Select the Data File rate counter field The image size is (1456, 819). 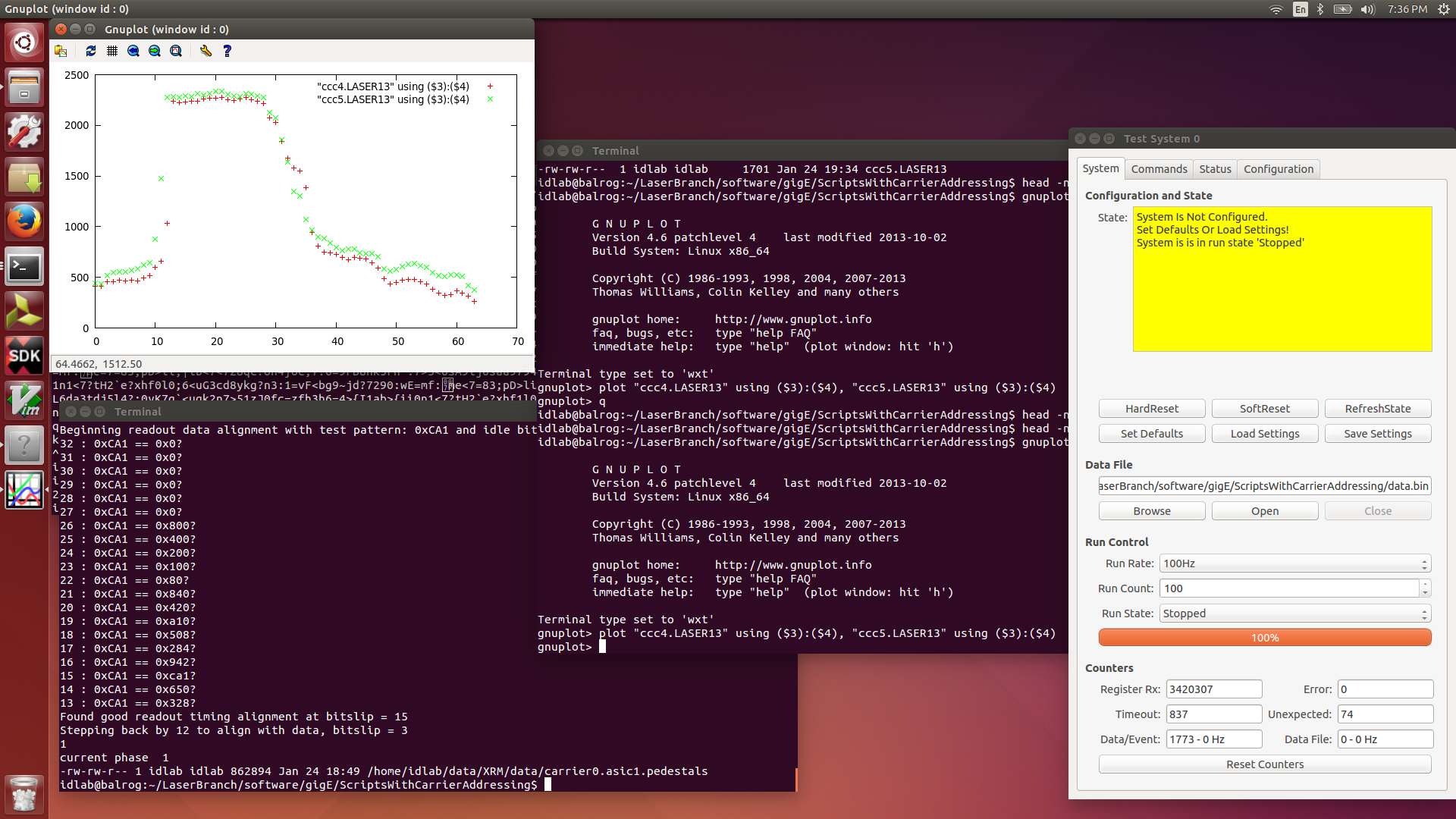coord(1385,739)
